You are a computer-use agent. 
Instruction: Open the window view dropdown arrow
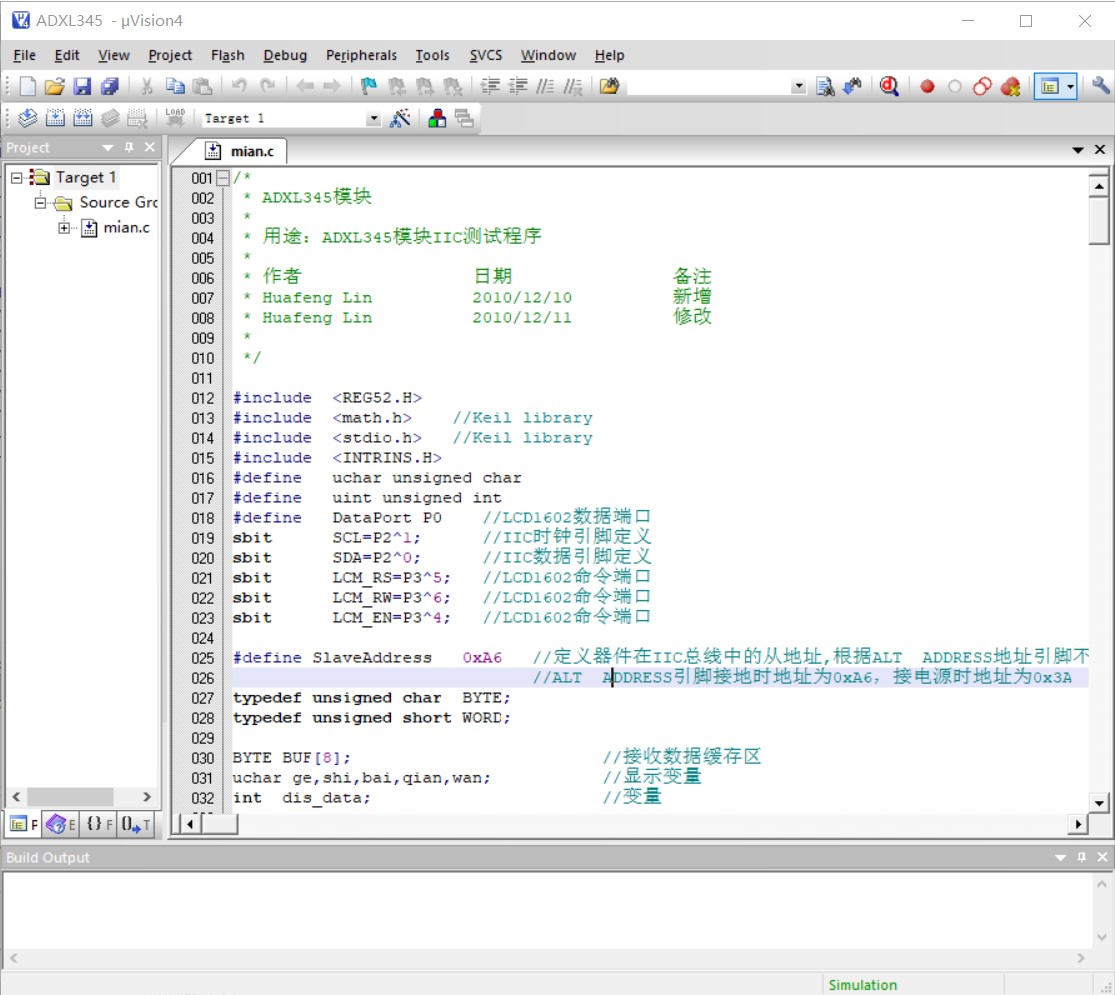pyautogui.click(x=1070, y=86)
